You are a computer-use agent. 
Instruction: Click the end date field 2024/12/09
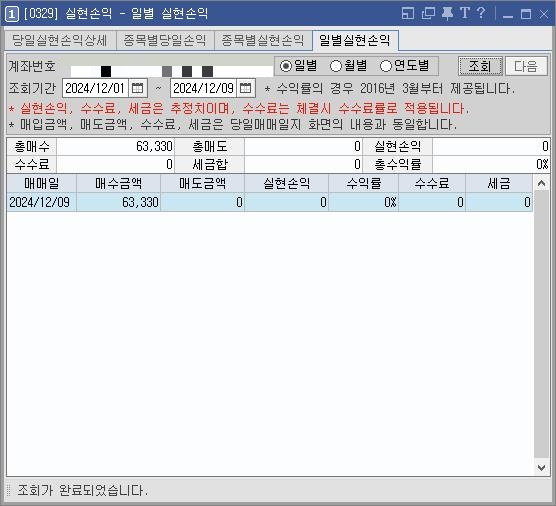click(203, 88)
